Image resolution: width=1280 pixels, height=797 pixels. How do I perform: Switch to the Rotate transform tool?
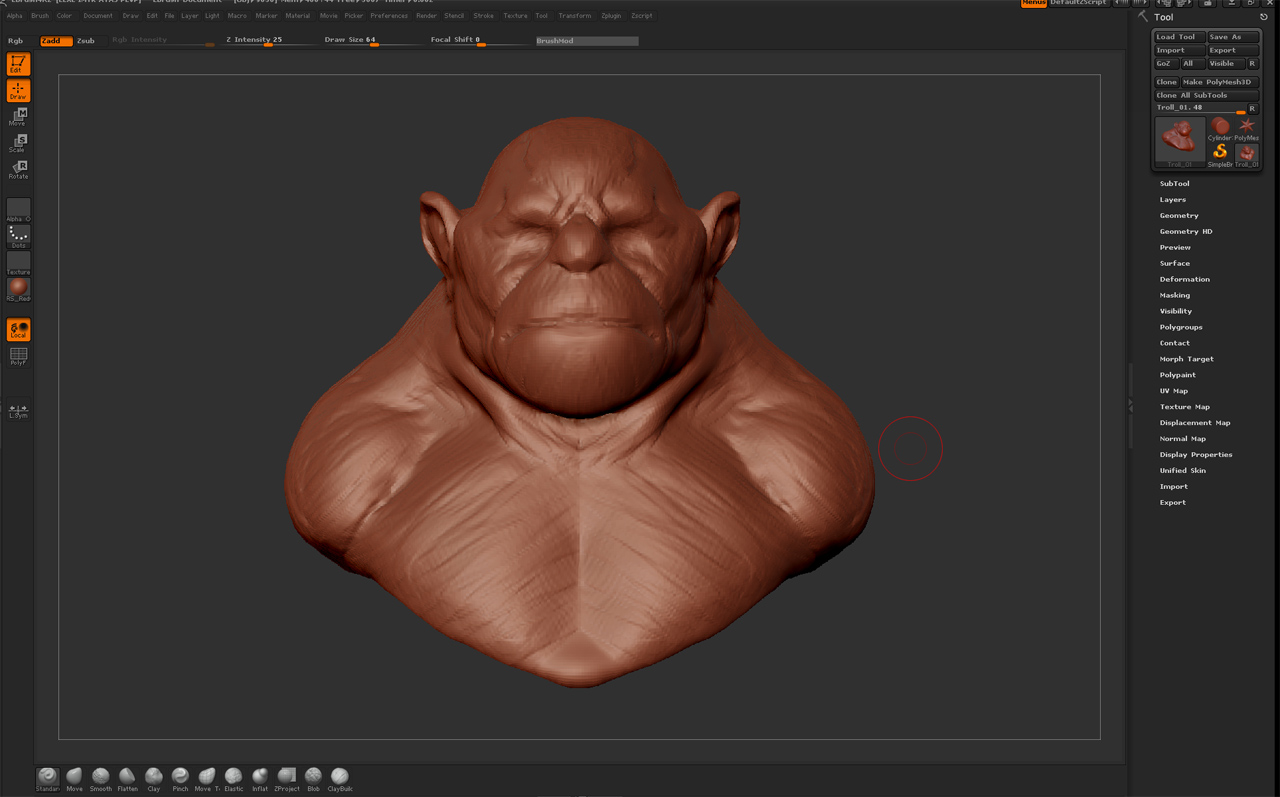pyautogui.click(x=18, y=169)
